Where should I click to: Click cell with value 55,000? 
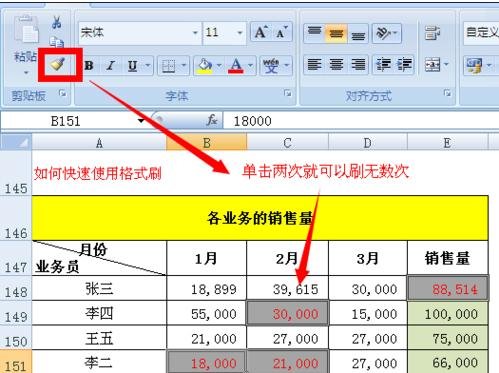[x=207, y=313]
